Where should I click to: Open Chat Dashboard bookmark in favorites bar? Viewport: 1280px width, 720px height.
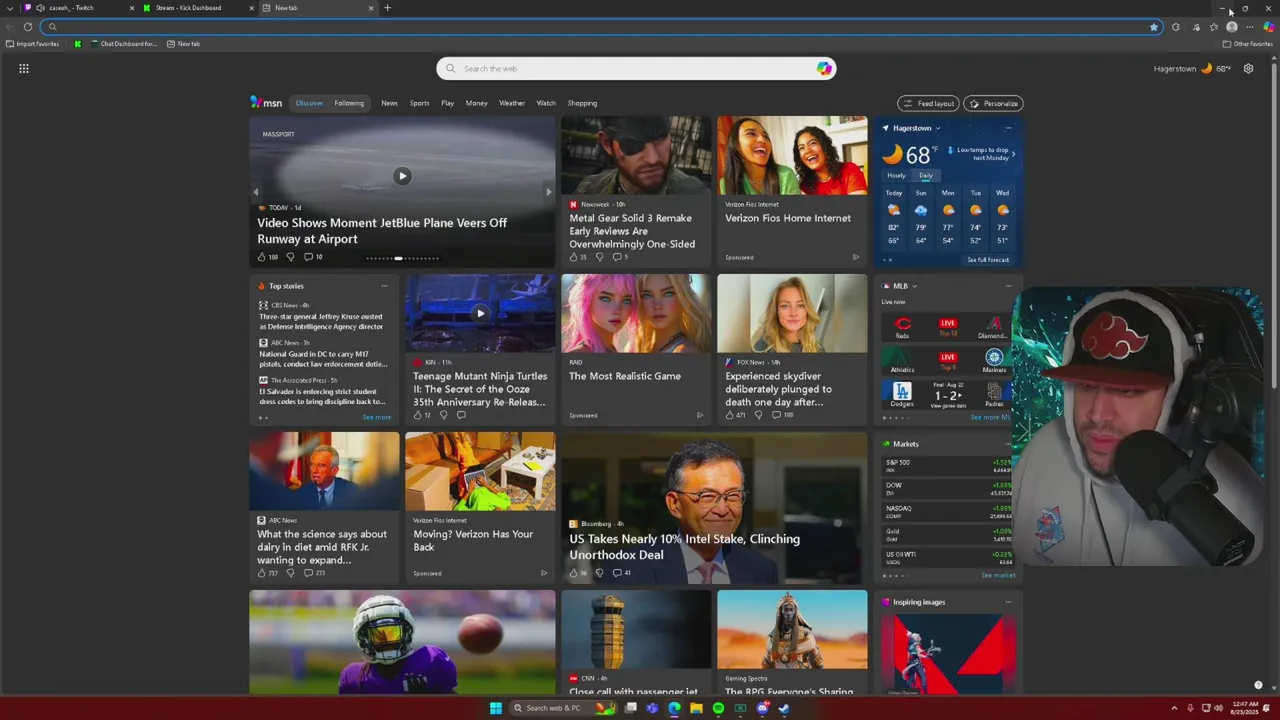point(124,44)
